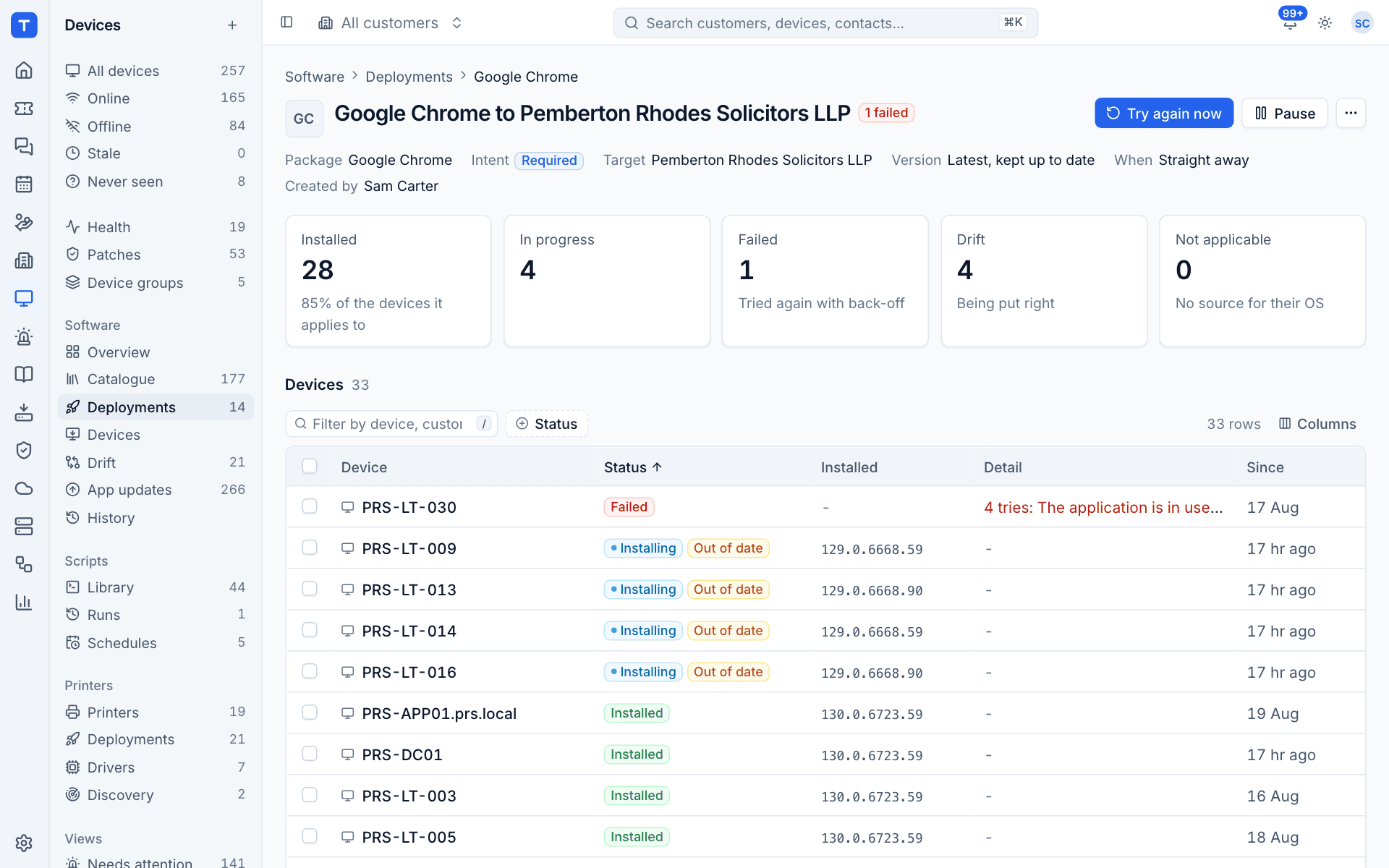Go to Deployments breadcrumb
The image size is (1389, 868).
pos(409,77)
